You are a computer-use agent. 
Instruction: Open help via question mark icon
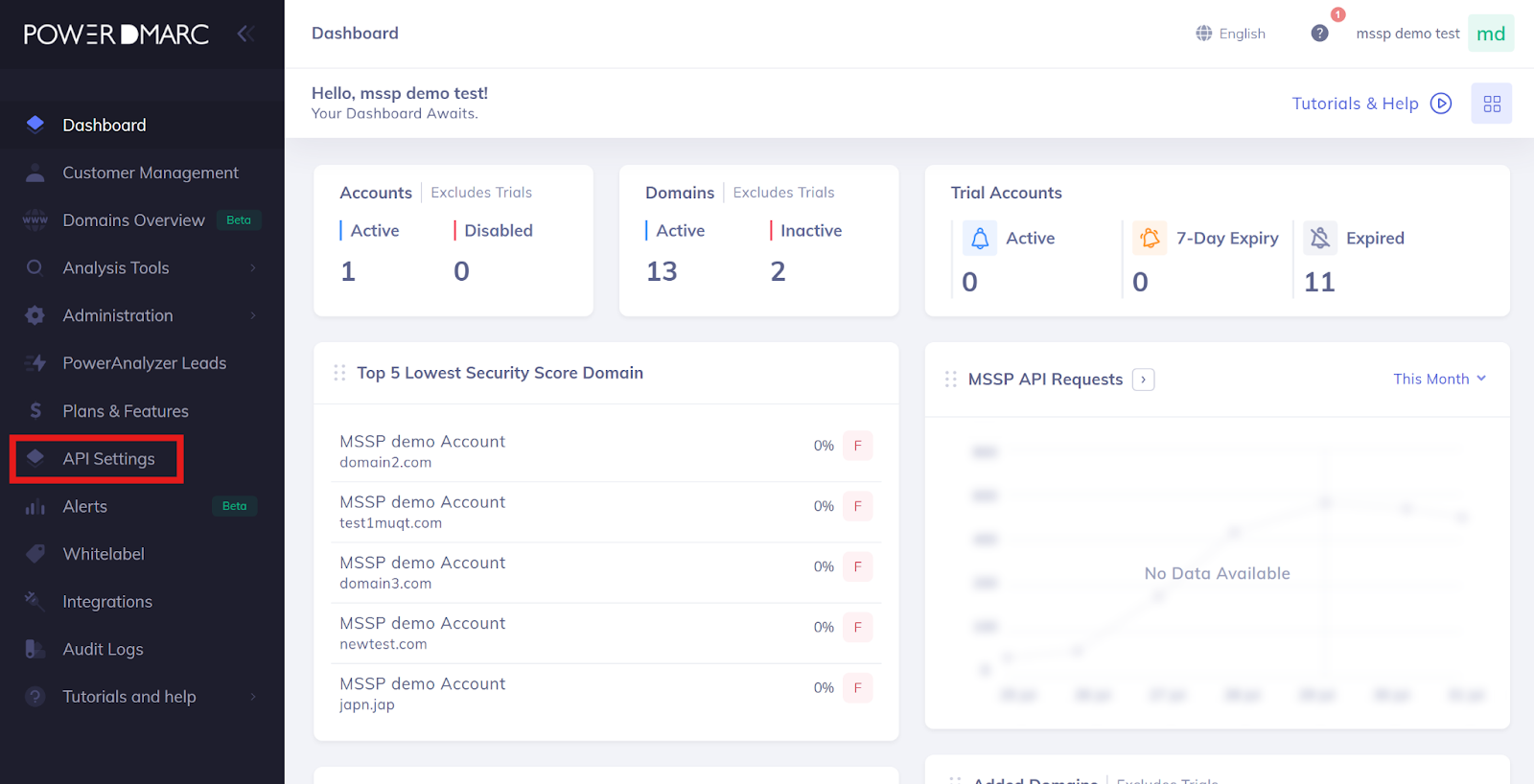point(1320,34)
